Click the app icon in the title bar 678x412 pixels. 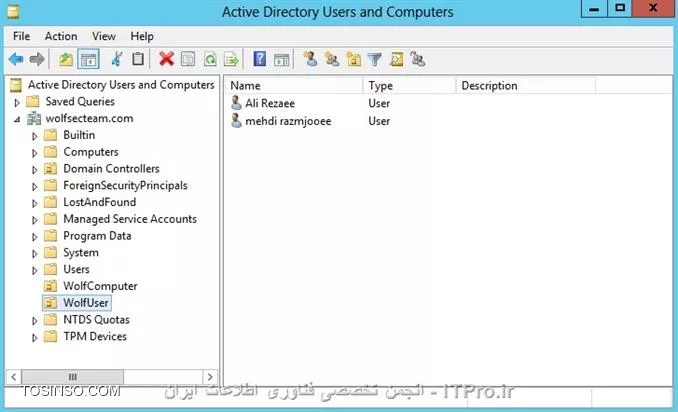[x=13, y=11]
